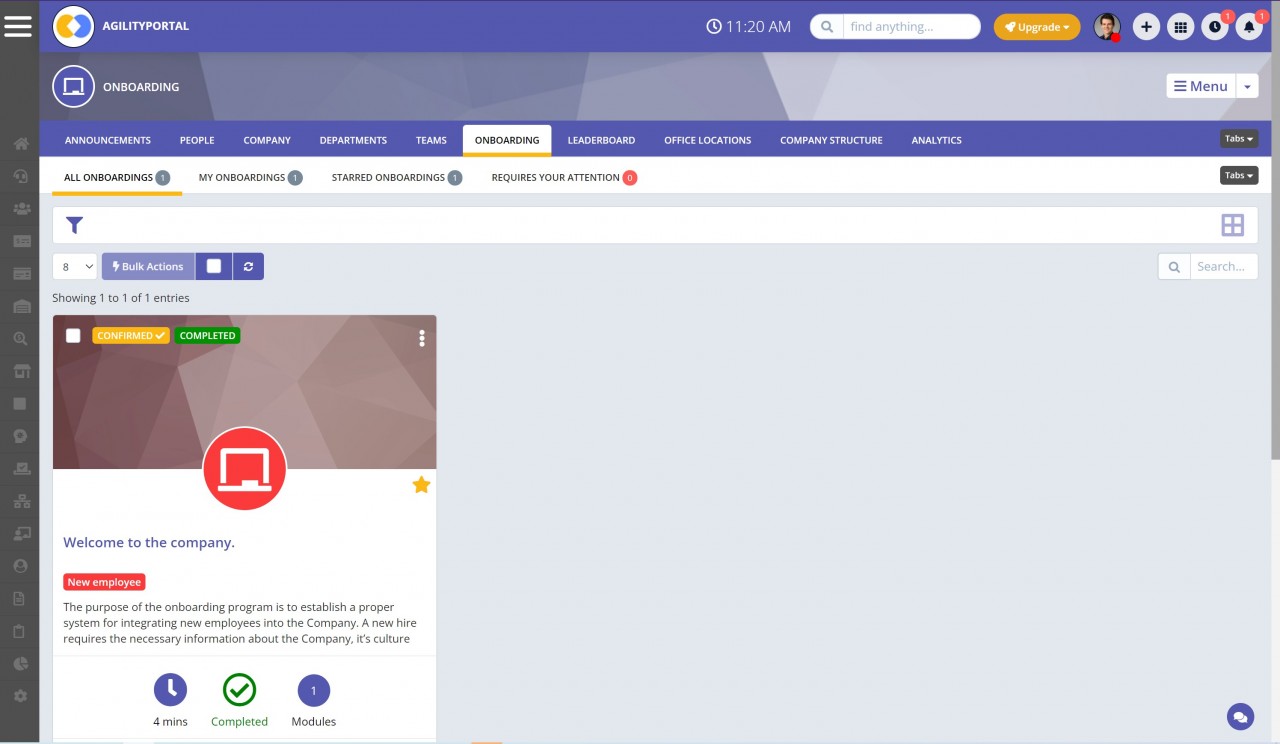Screen dimensions: 1280x744
Task: Open the home icon in the left sidebar
Action: click(x=20, y=143)
